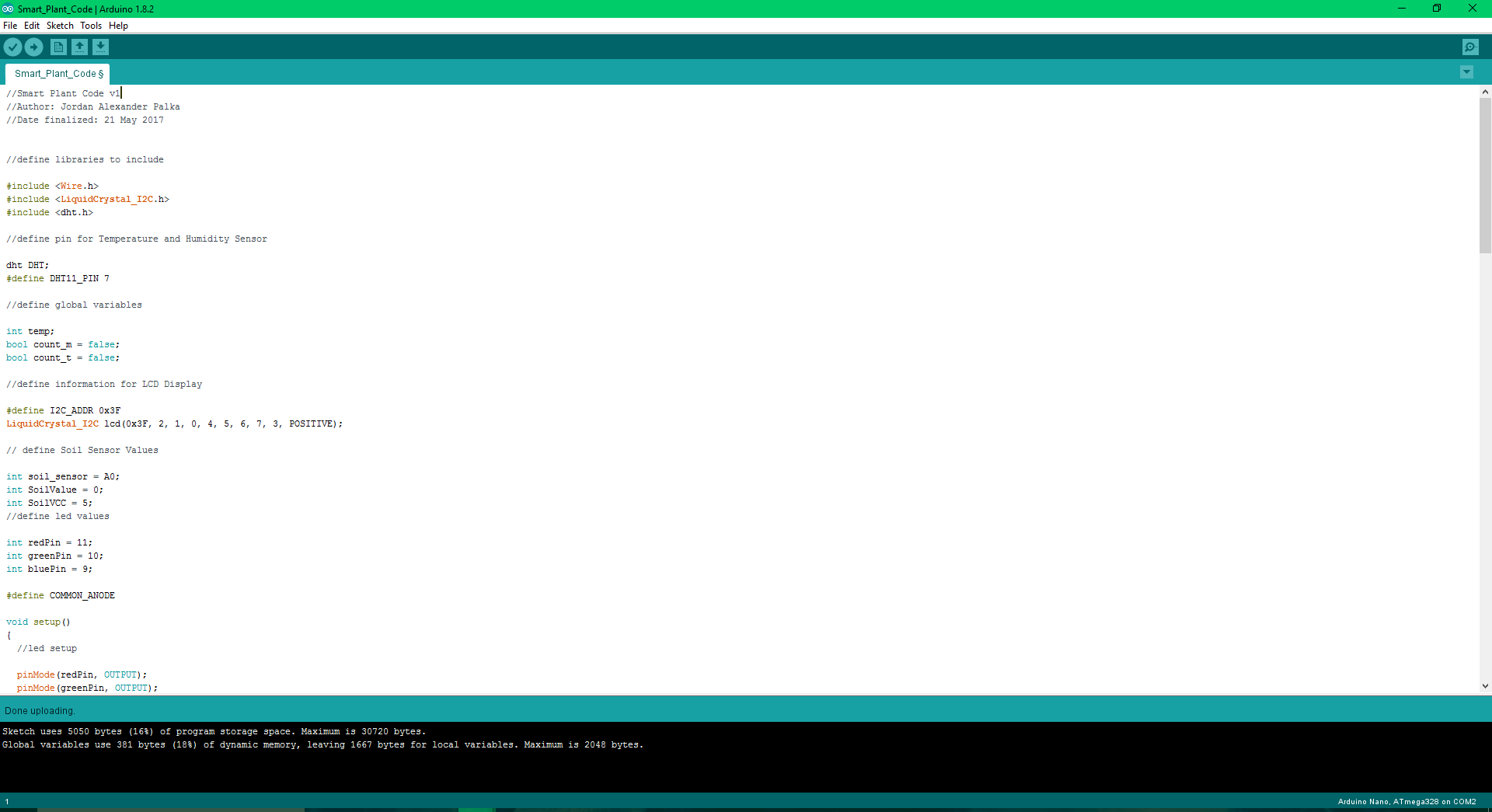Select the Smart_Plant_Code tab
Screen dimensions: 1492x812
tap(58, 74)
